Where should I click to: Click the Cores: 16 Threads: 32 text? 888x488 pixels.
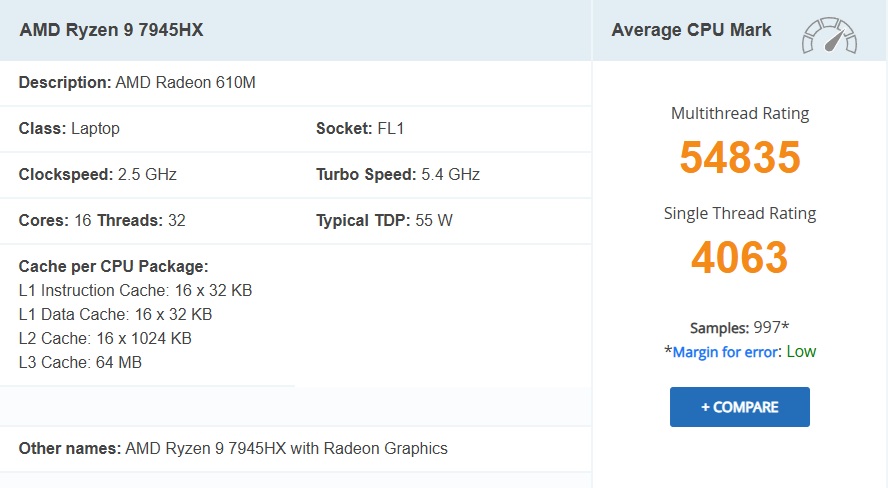(102, 220)
